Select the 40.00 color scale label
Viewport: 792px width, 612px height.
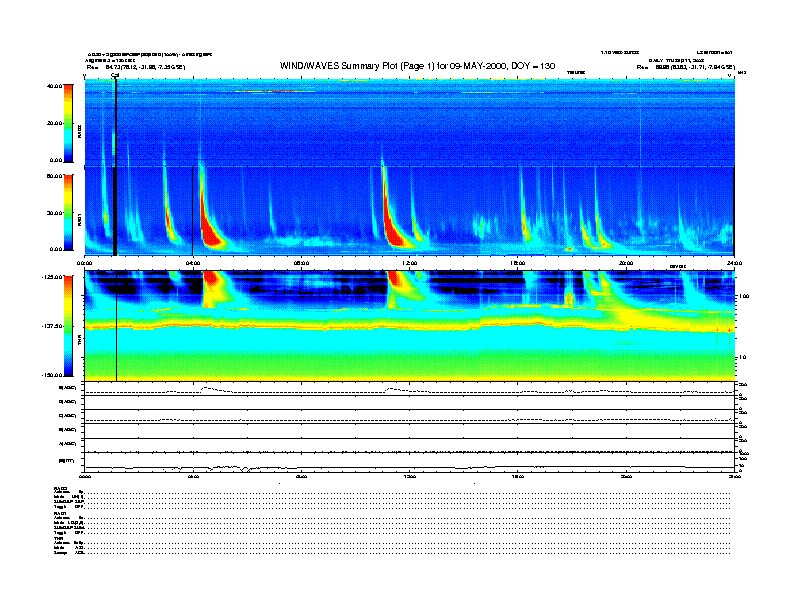coord(55,86)
